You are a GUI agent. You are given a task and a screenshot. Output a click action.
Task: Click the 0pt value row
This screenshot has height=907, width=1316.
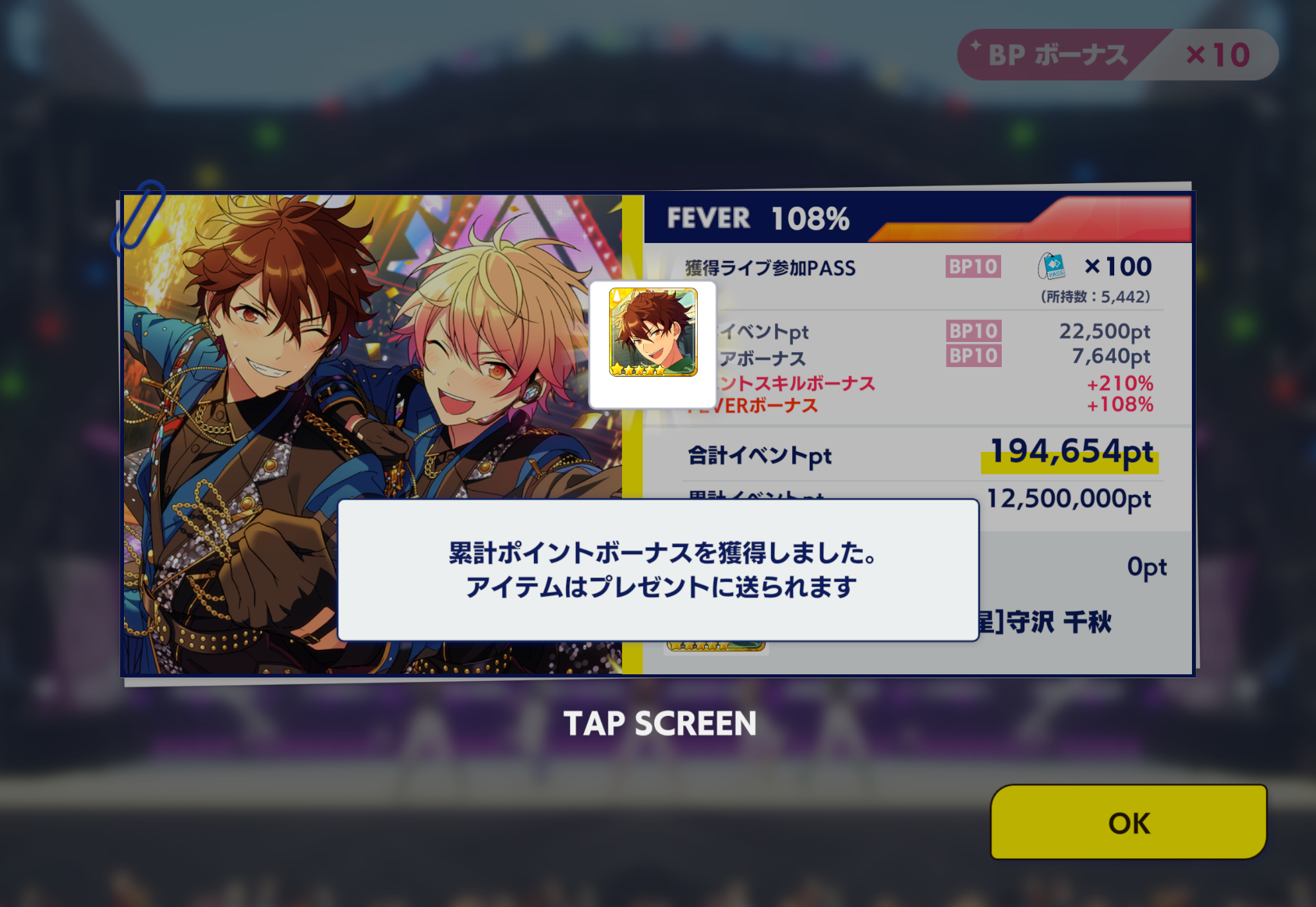pyautogui.click(x=1147, y=567)
